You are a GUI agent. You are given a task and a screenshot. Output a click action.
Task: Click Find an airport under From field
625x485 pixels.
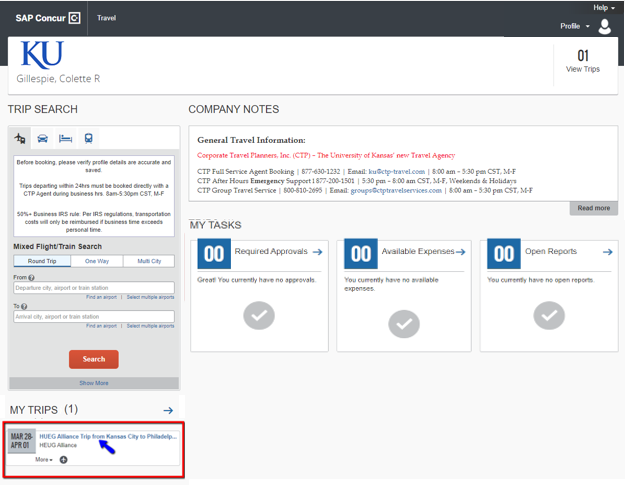coord(101,297)
